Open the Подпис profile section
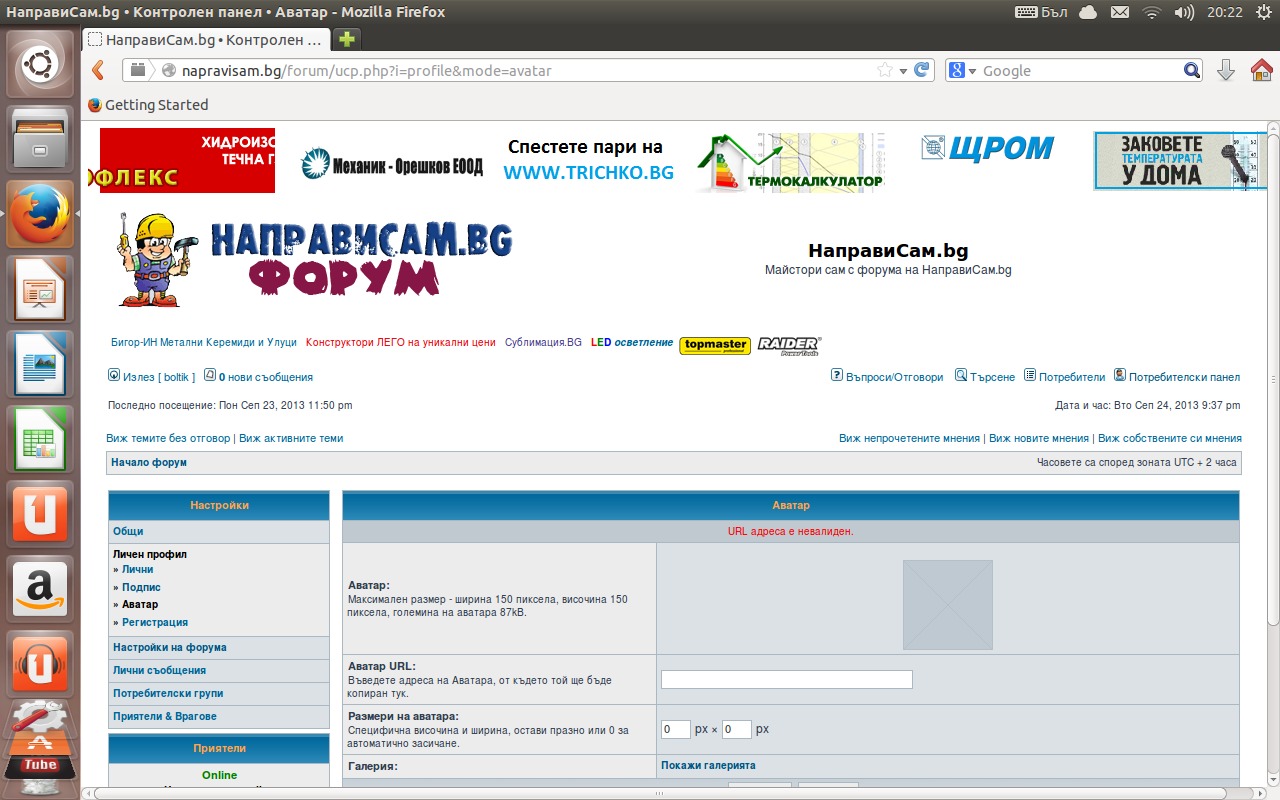This screenshot has width=1280, height=800. [141, 587]
